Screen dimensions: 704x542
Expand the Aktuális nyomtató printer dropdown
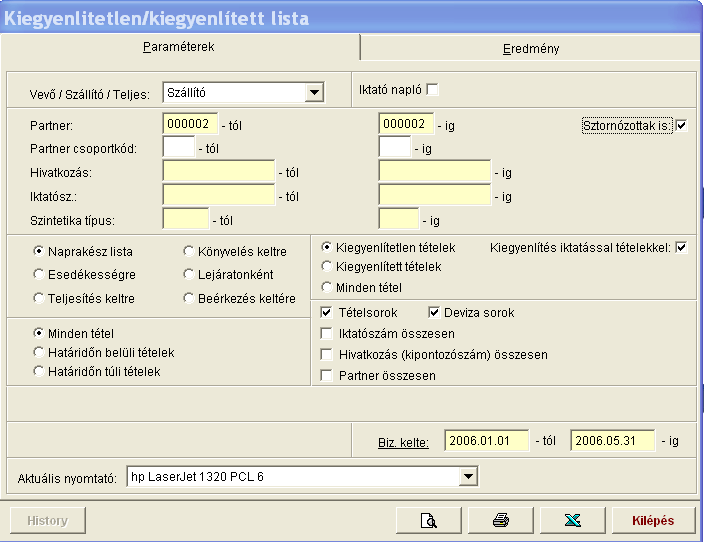(468, 476)
